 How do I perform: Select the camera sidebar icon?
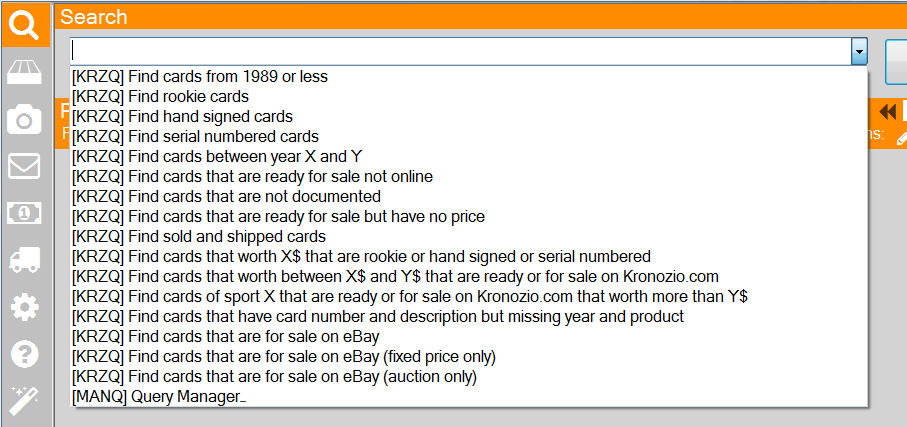click(24, 120)
